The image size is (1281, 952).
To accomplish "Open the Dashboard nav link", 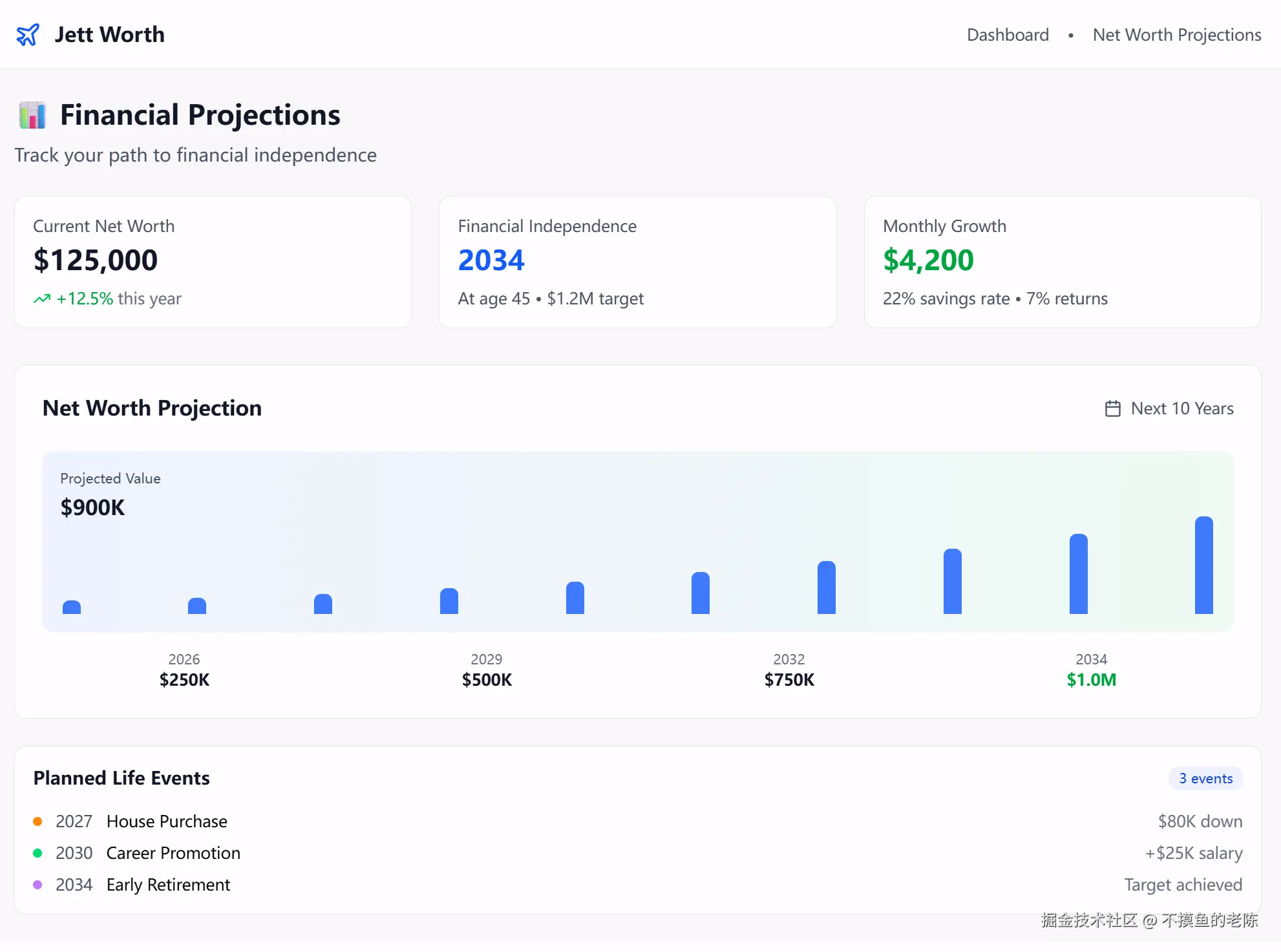I will [1007, 35].
